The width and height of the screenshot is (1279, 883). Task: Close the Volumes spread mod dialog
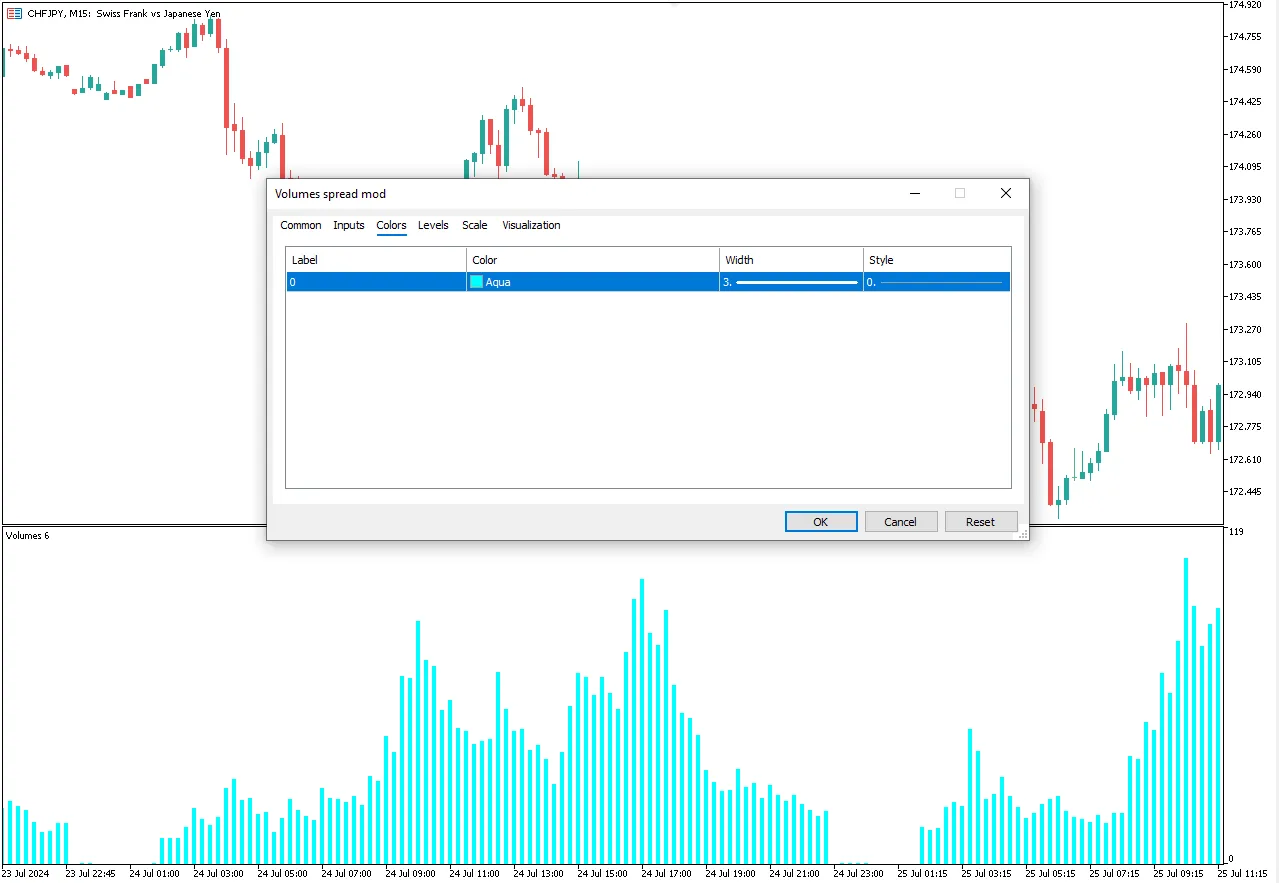[1006, 193]
